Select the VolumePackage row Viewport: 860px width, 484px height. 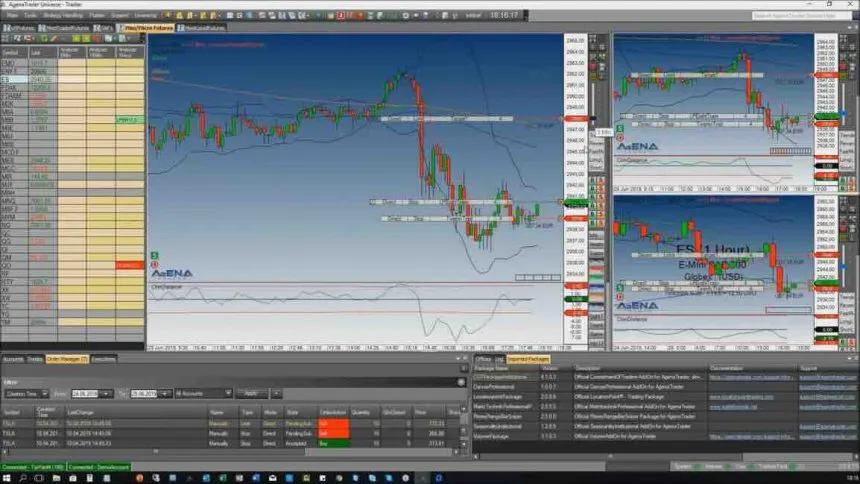pos(664,436)
